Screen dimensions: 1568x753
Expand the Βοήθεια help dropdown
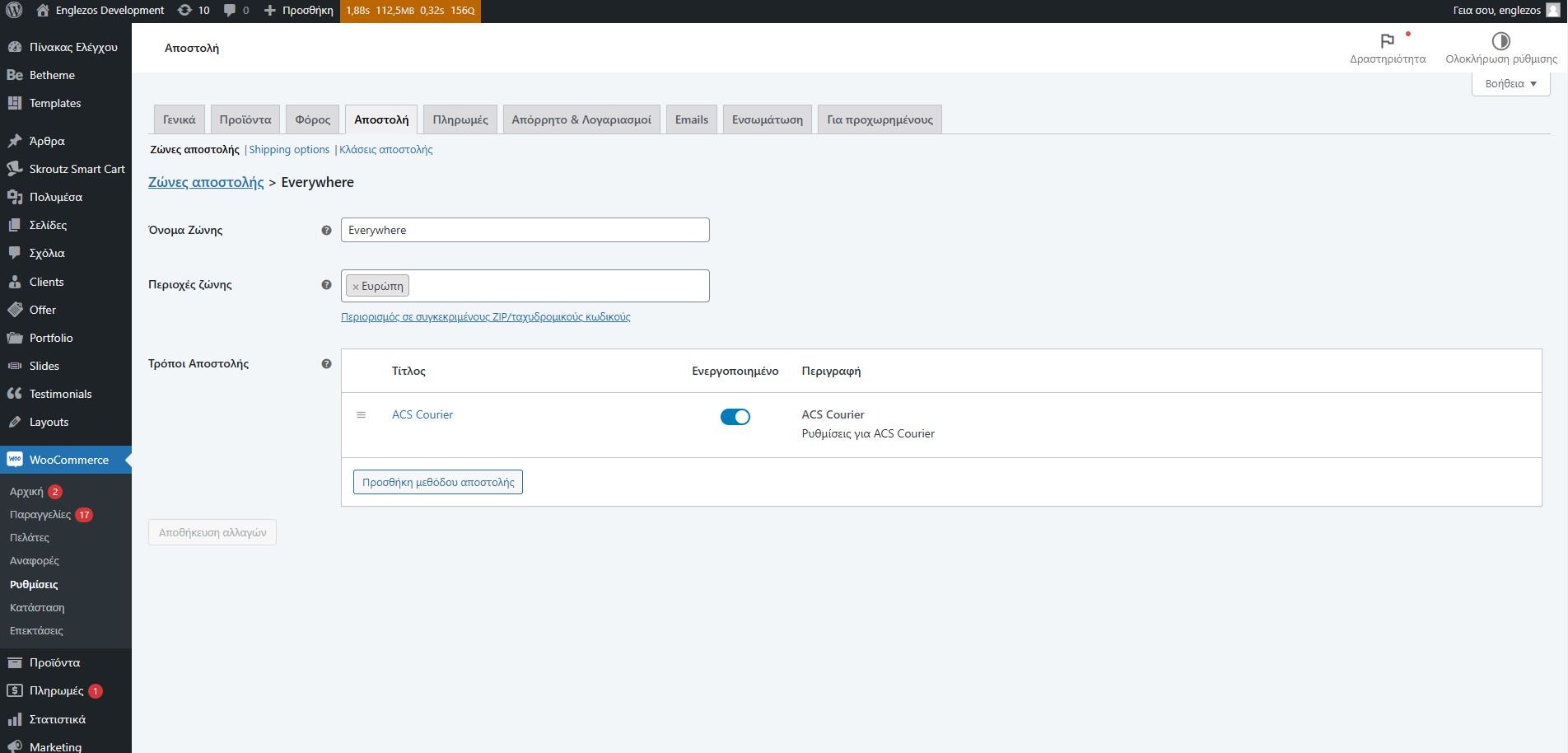click(x=1510, y=84)
